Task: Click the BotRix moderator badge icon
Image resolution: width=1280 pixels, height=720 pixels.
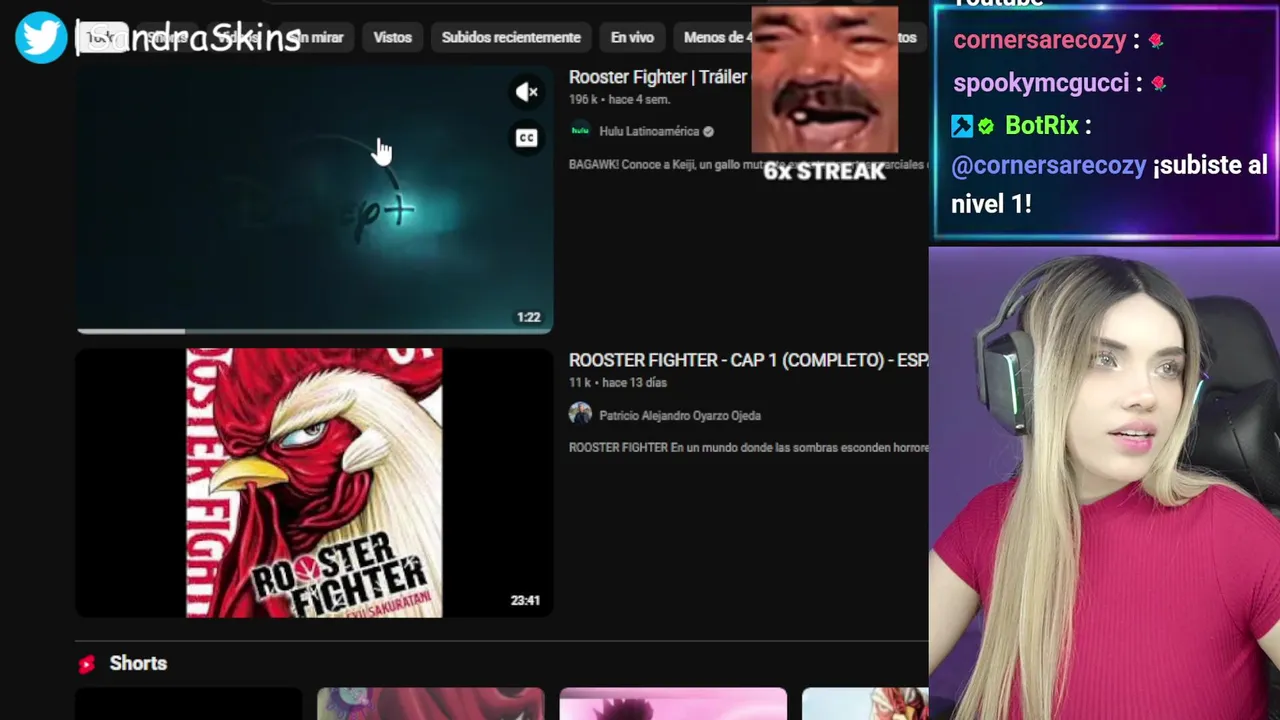Action: pyautogui.click(x=962, y=126)
